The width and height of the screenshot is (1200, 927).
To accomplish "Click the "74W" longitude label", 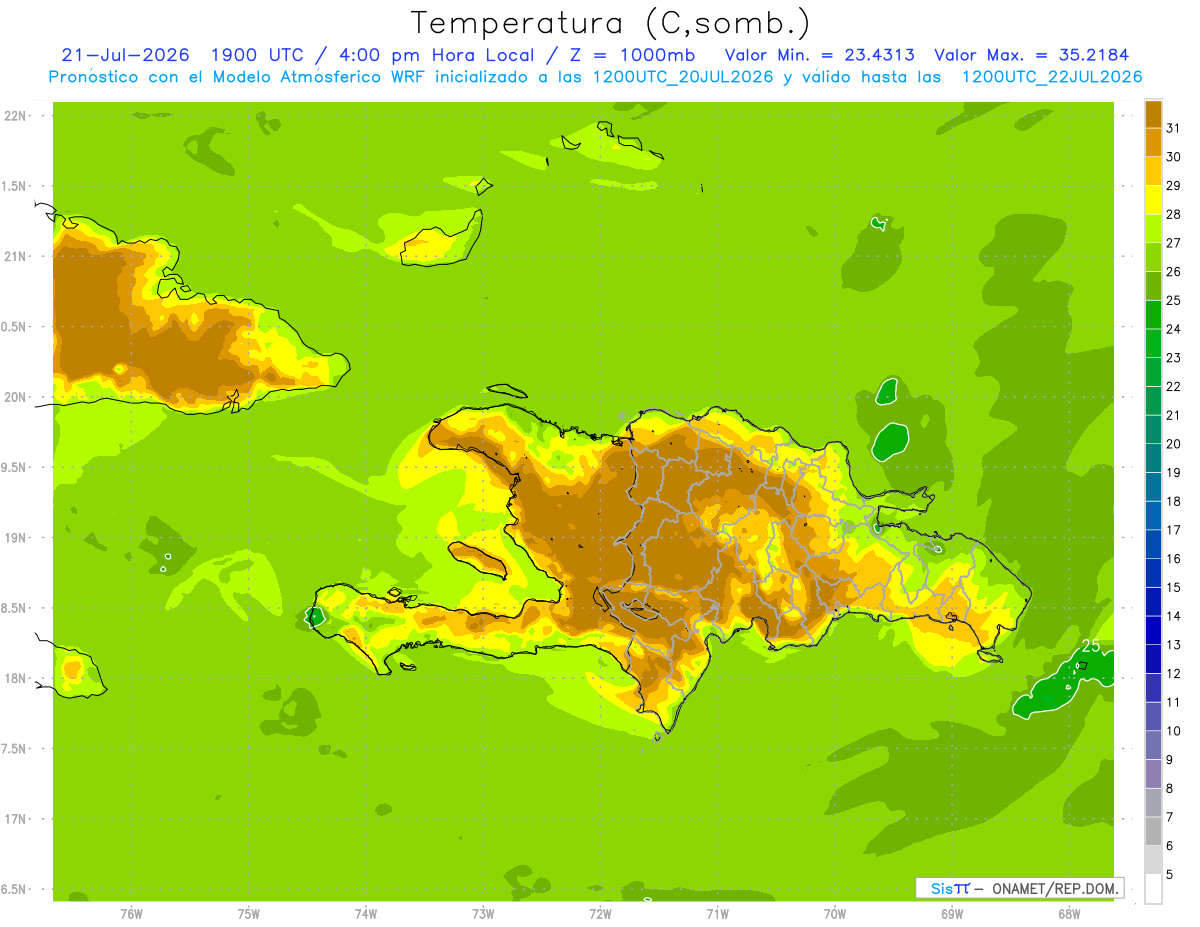I will pos(366,913).
